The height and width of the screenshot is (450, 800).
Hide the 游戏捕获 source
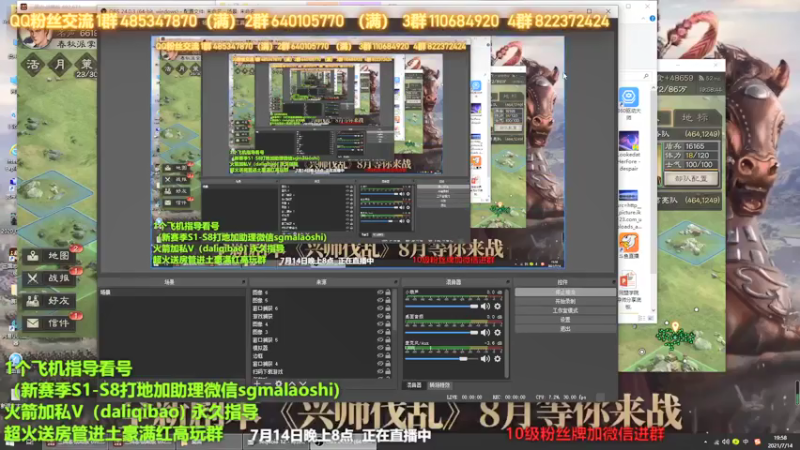pos(380,316)
